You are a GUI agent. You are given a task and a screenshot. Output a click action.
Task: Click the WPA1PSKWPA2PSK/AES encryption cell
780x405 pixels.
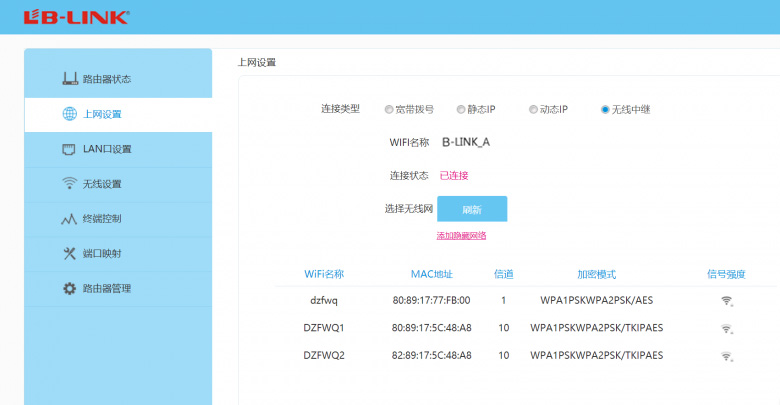[596, 301]
